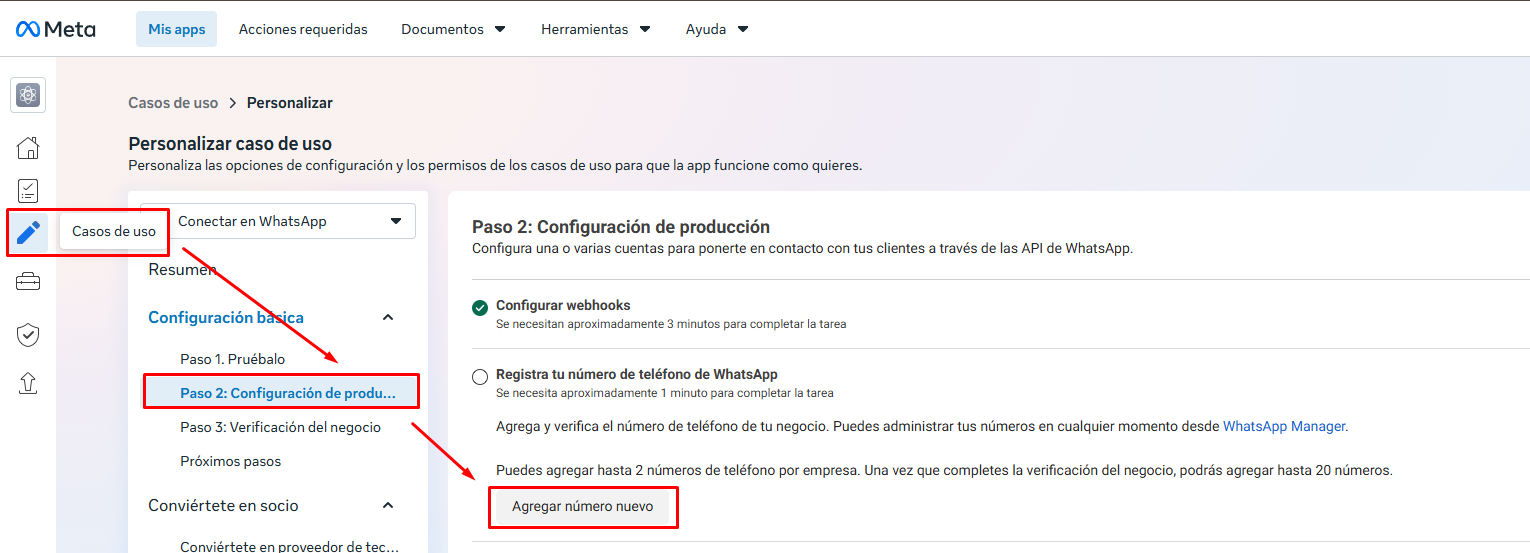Image resolution: width=1530 pixels, height=553 pixels.
Task: Open the checklist icon in sidebar
Action: click(28, 191)
